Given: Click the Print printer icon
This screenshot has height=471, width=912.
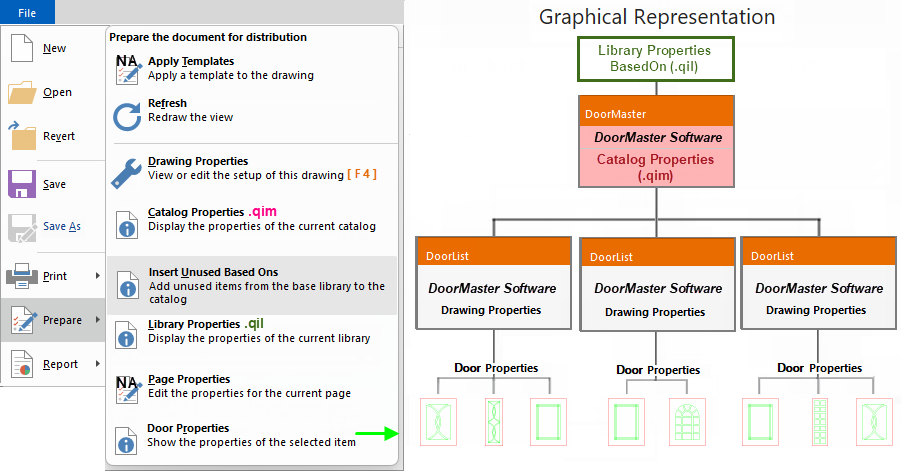Looking at the screenshot, I should (x=22, y=276).
